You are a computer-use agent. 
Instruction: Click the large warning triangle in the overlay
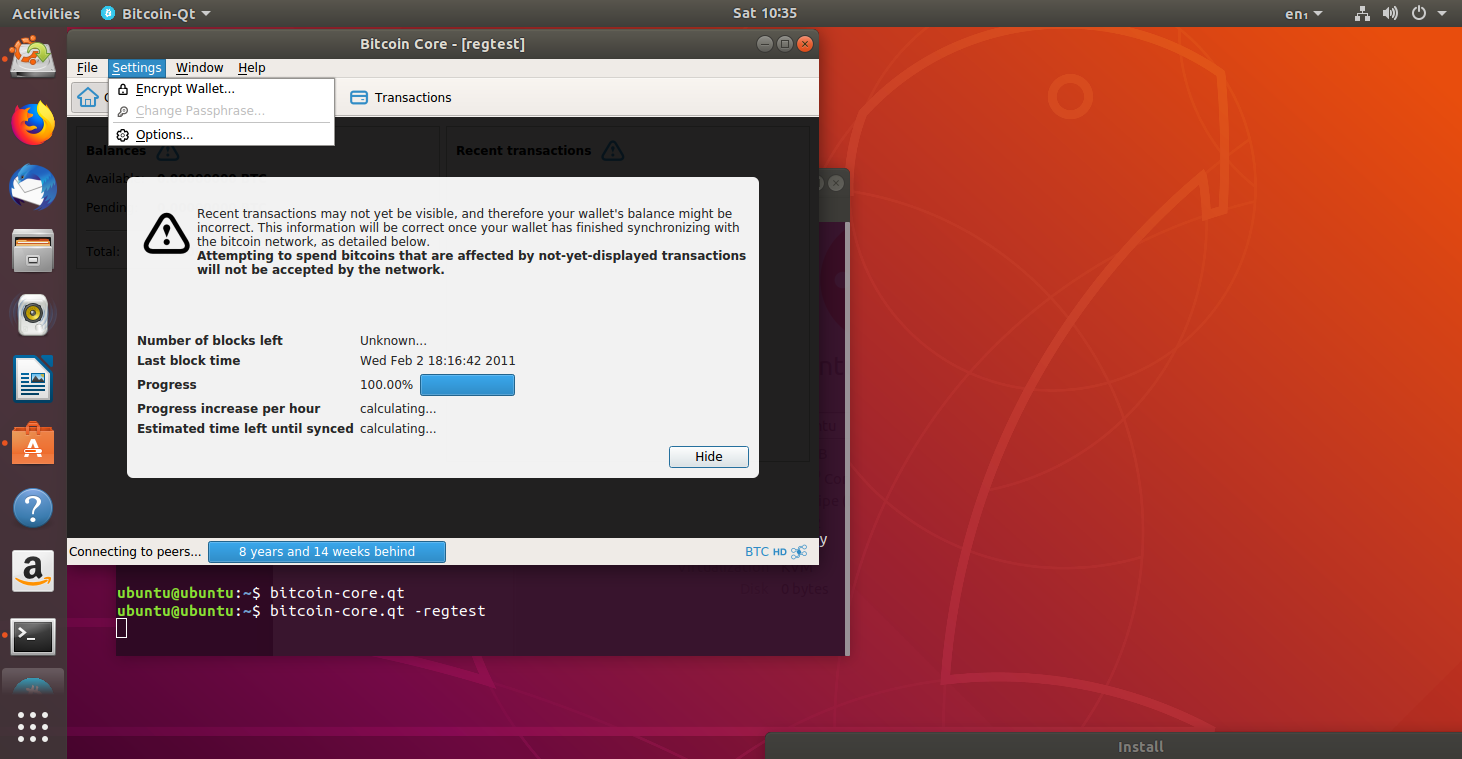pyautogui.click(x=166, y=232)
